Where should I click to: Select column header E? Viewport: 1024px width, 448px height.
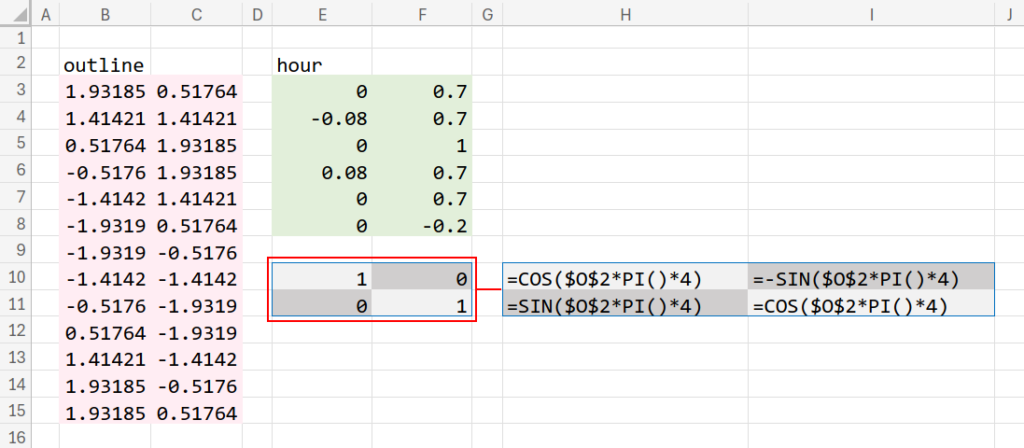click(321, 13)
